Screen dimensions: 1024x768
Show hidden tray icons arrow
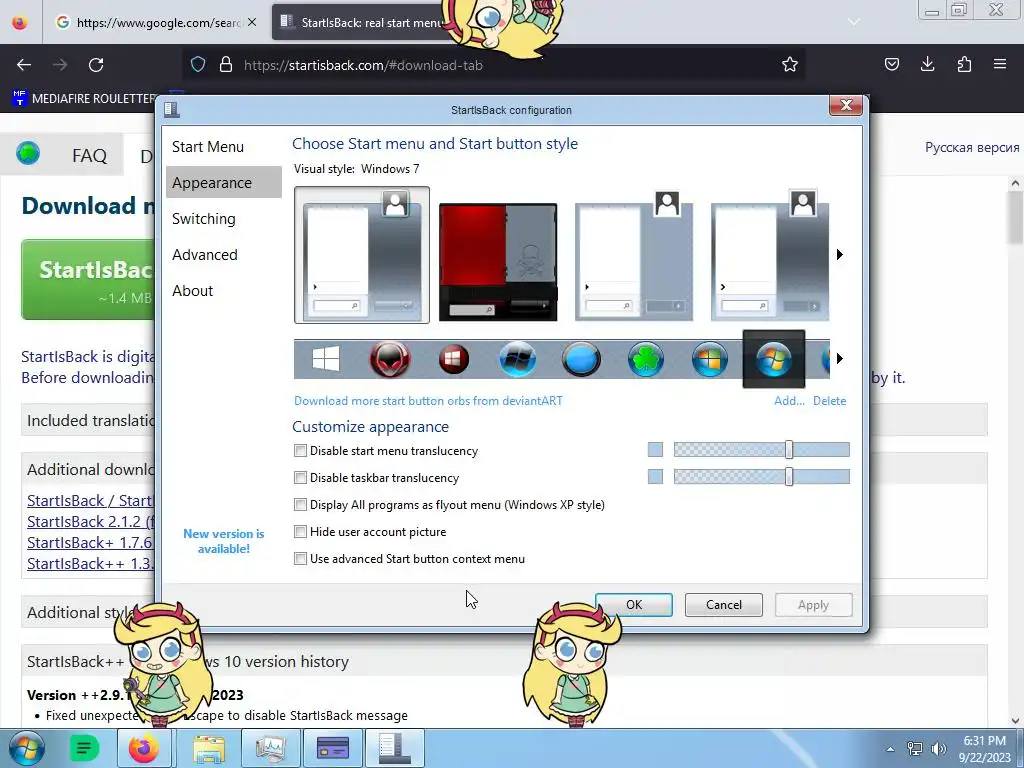(x=890, y=749)
